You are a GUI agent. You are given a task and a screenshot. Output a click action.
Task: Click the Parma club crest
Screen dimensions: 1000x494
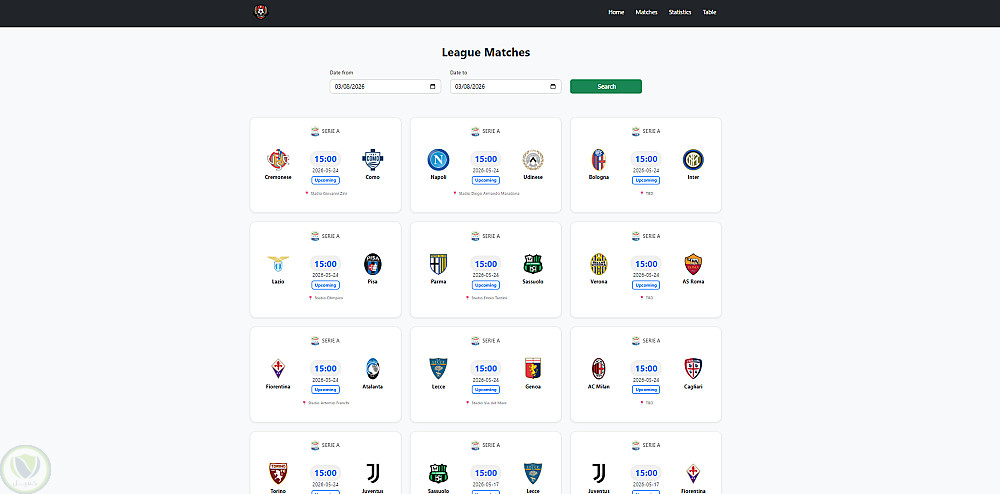click(438, 264)
